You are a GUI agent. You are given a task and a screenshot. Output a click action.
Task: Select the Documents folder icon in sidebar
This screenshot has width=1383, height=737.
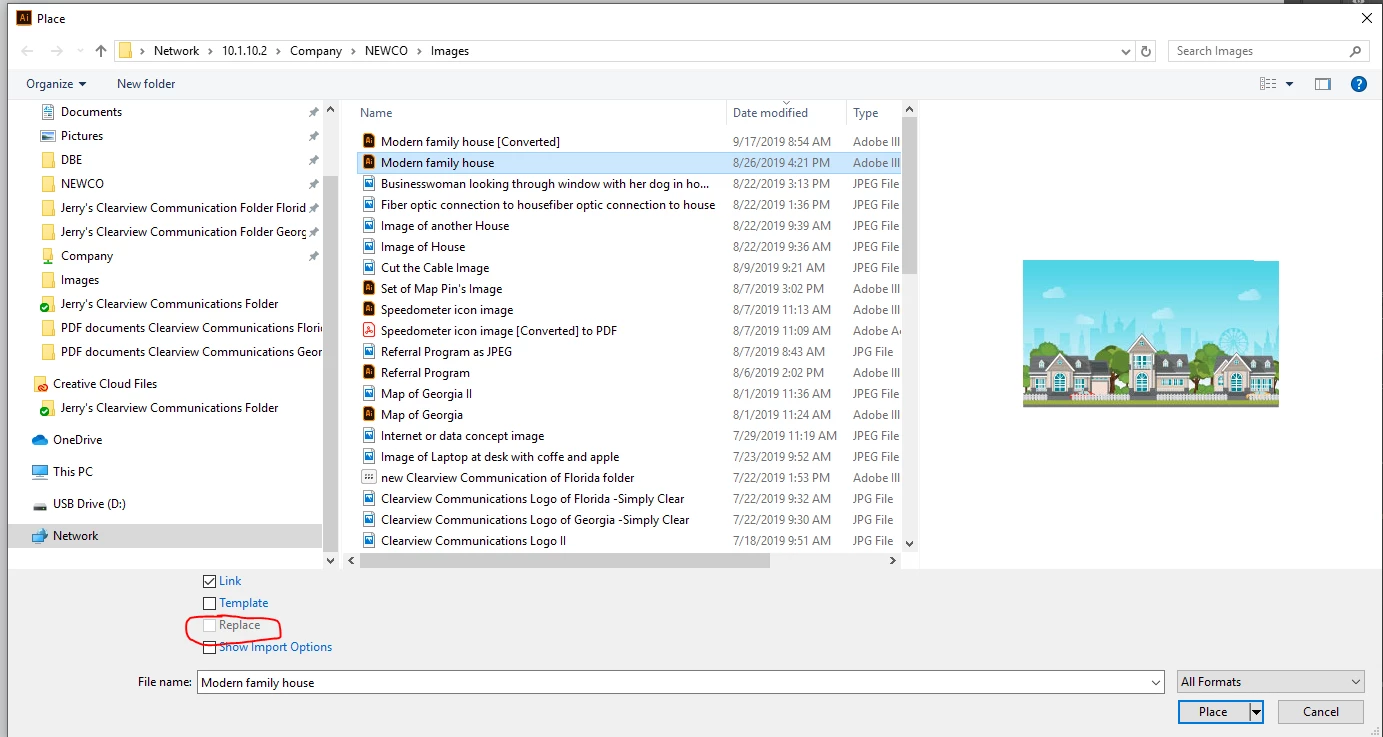(47, 112)
